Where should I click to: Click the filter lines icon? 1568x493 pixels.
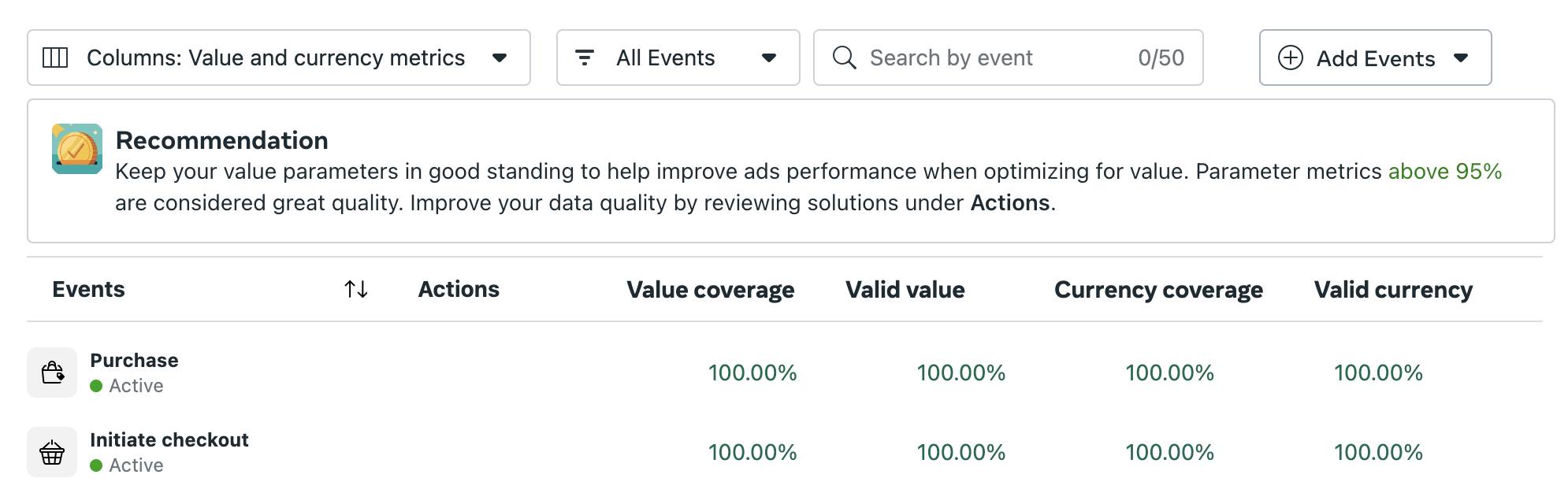[x=585, y=57]
